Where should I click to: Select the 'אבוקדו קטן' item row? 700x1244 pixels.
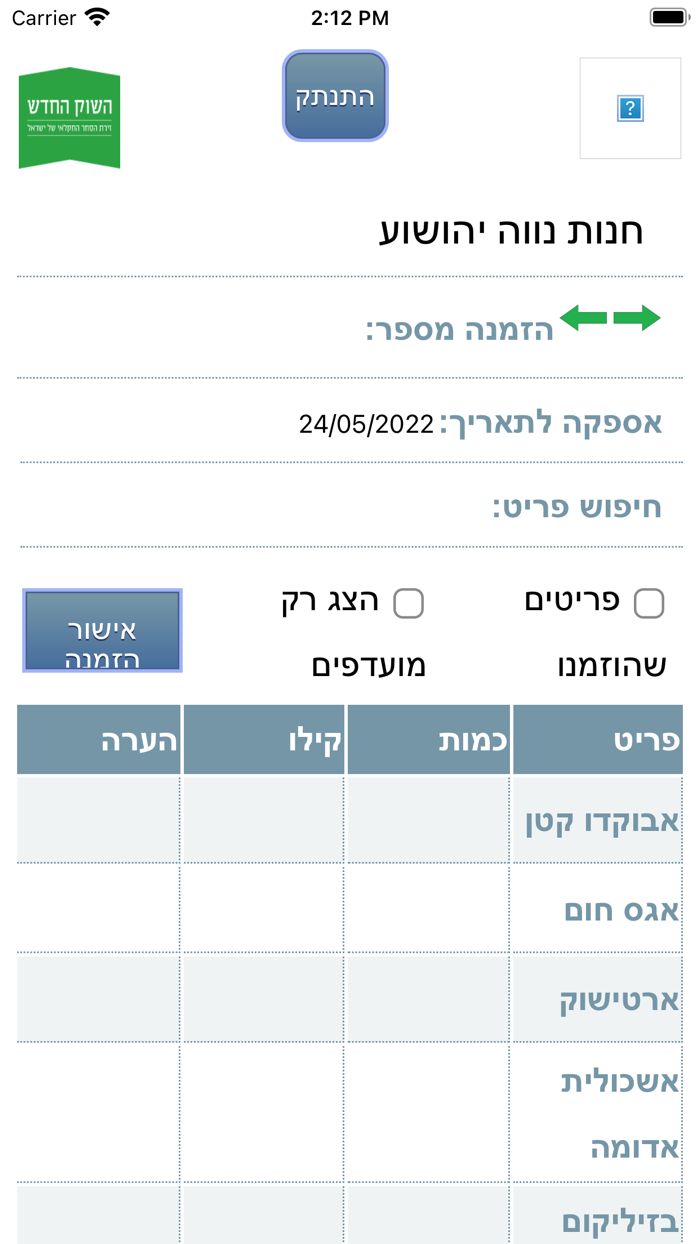coord(598,818)
